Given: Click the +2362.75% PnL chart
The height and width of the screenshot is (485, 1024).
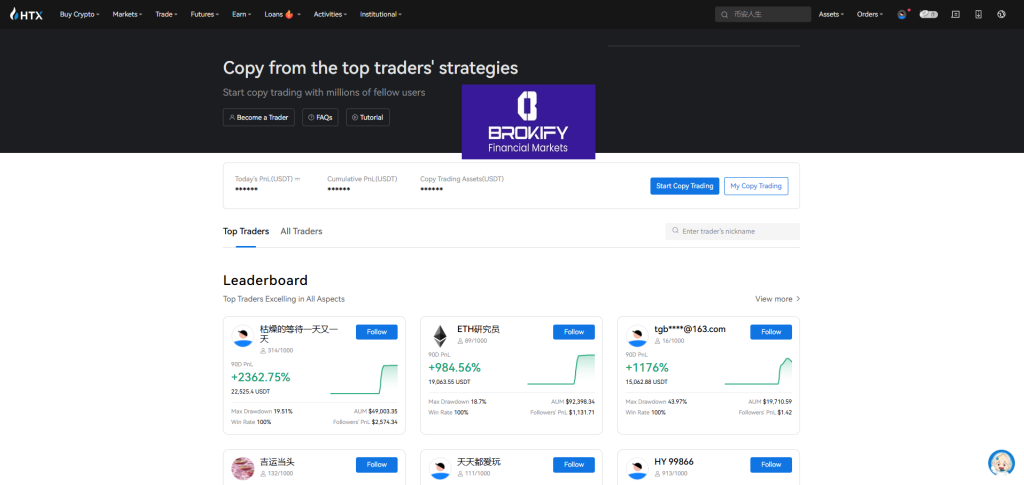Looking at the screenshot, I should pyautogui.click(x=364, y=379).
